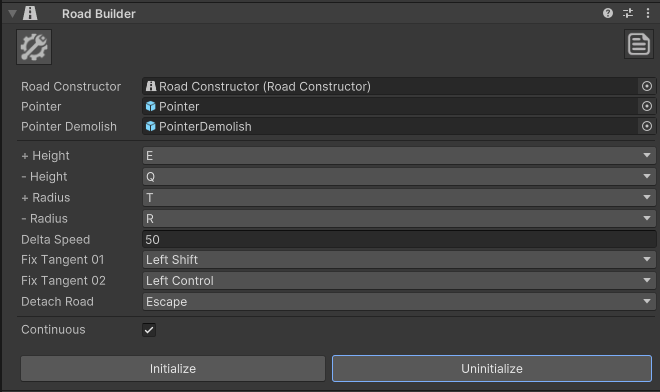Click the Uninitialize button
The width and height of the screenshot is (660, 392).
(492, 369)
